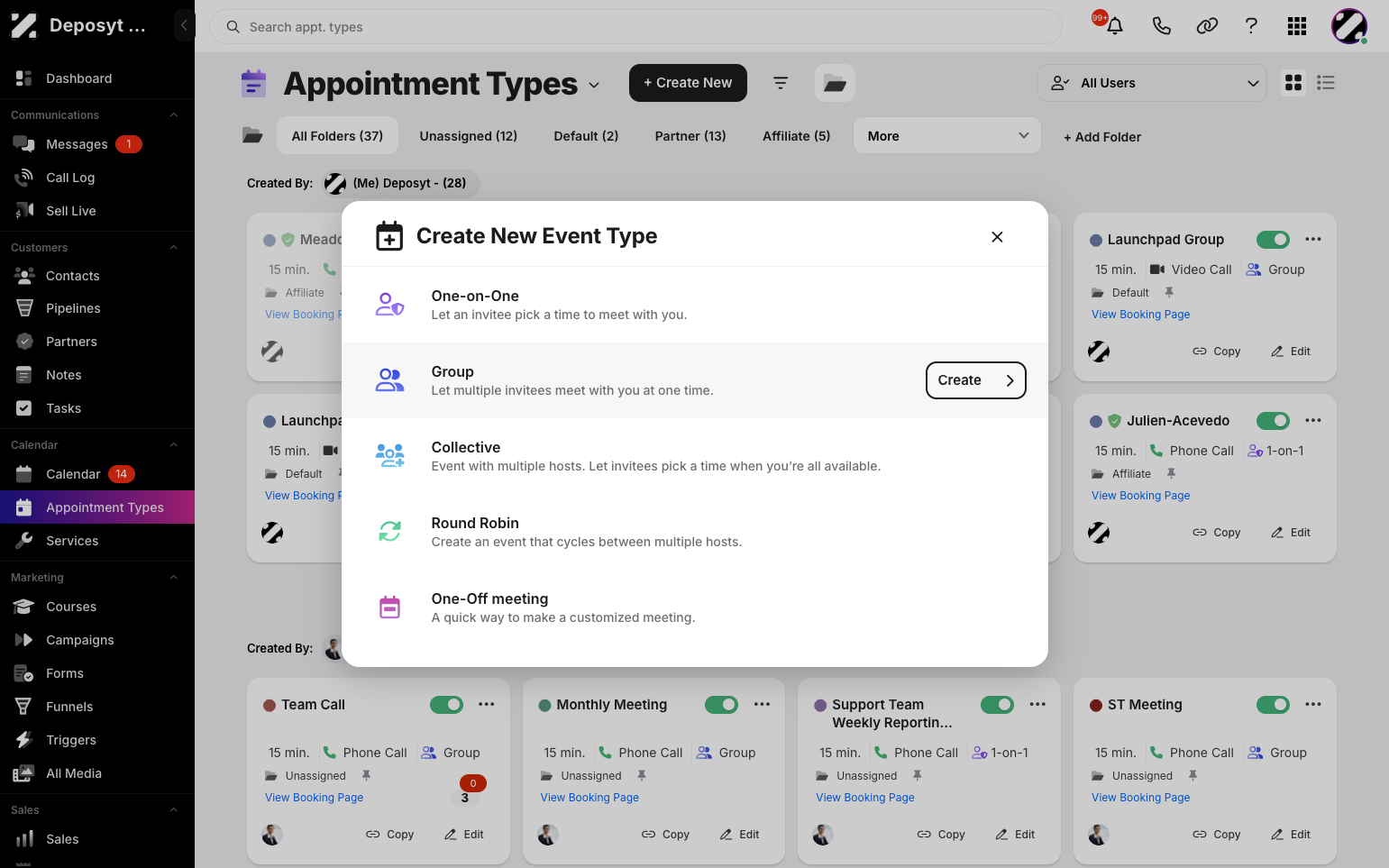Click the (Me) Deposyt - (28) creator chip
The height and width of the screenshot is (868, 1389).
[401, 184]
